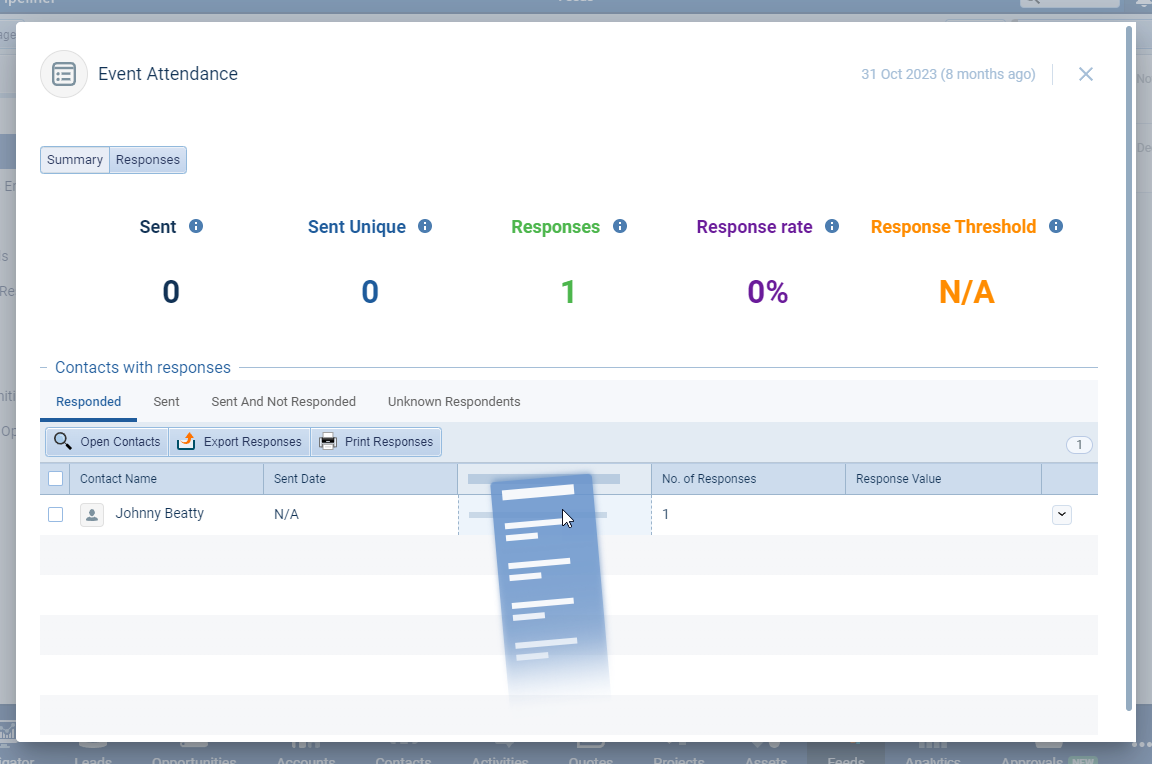Click the info icon next to Sent

coord(196,226)
